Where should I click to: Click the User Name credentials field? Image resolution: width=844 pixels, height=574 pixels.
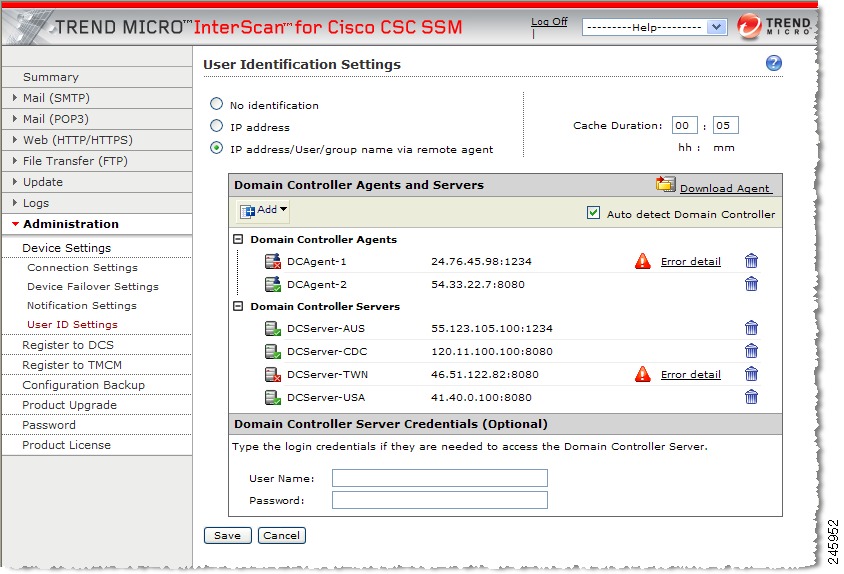click(440, 478)
